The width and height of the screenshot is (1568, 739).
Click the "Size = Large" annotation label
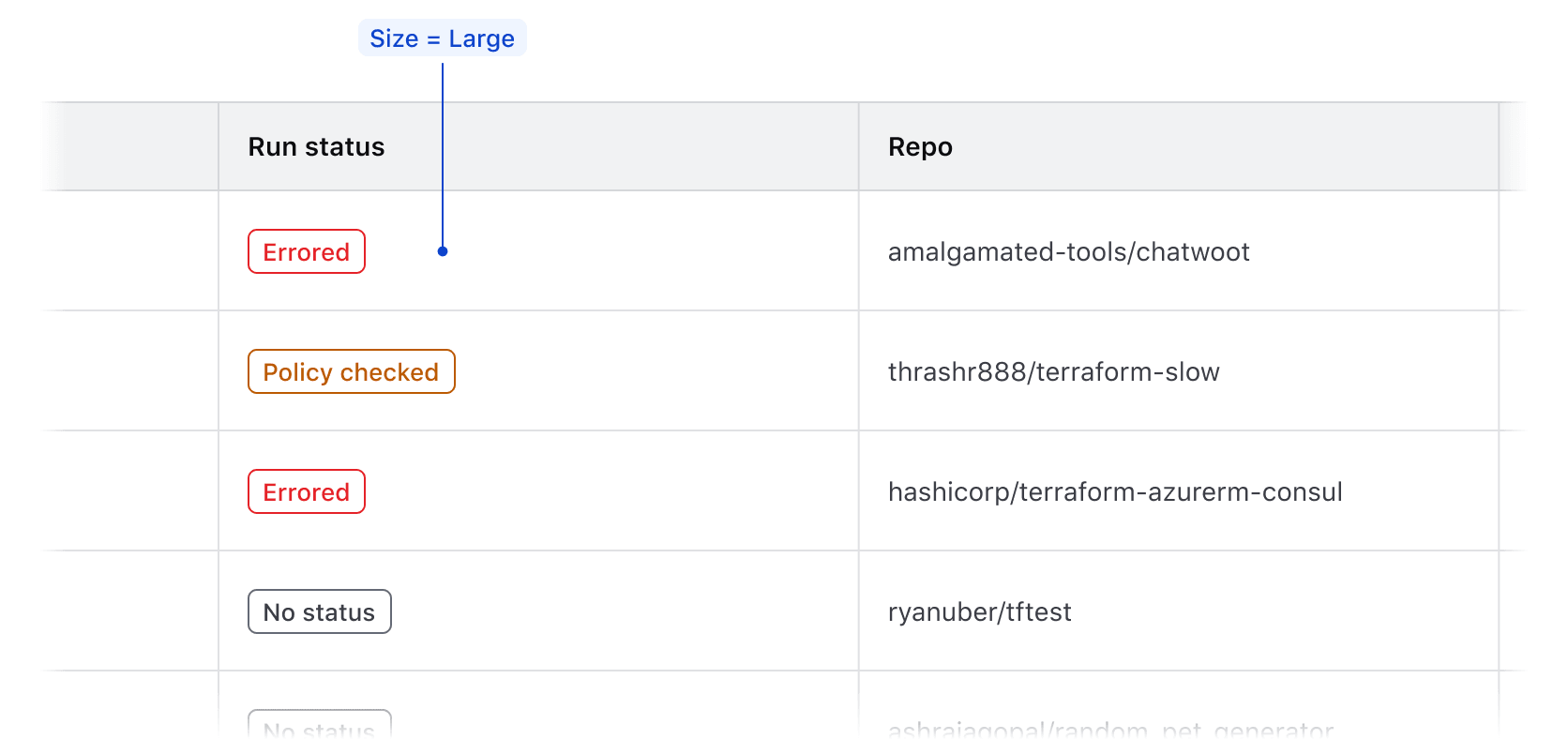(442, 38)
